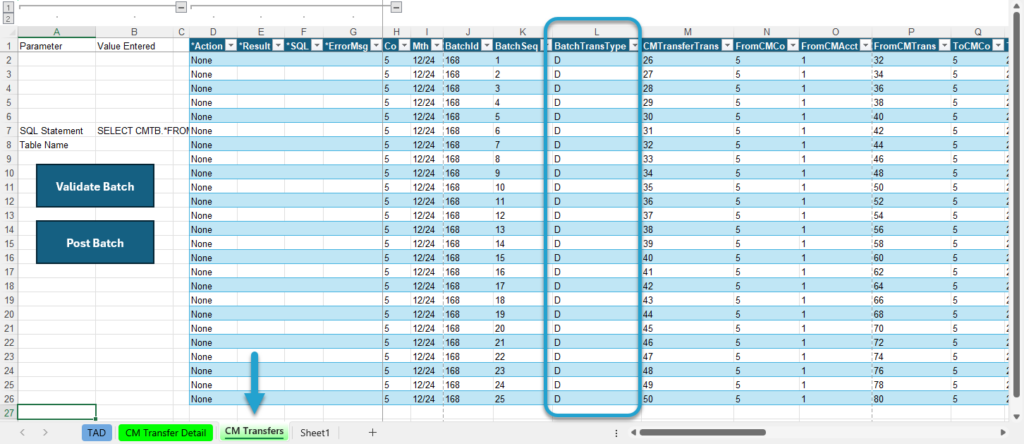Click the Post Batch button
The width and height of the screenshot is (1024, 444).
(x=95, y=242)
